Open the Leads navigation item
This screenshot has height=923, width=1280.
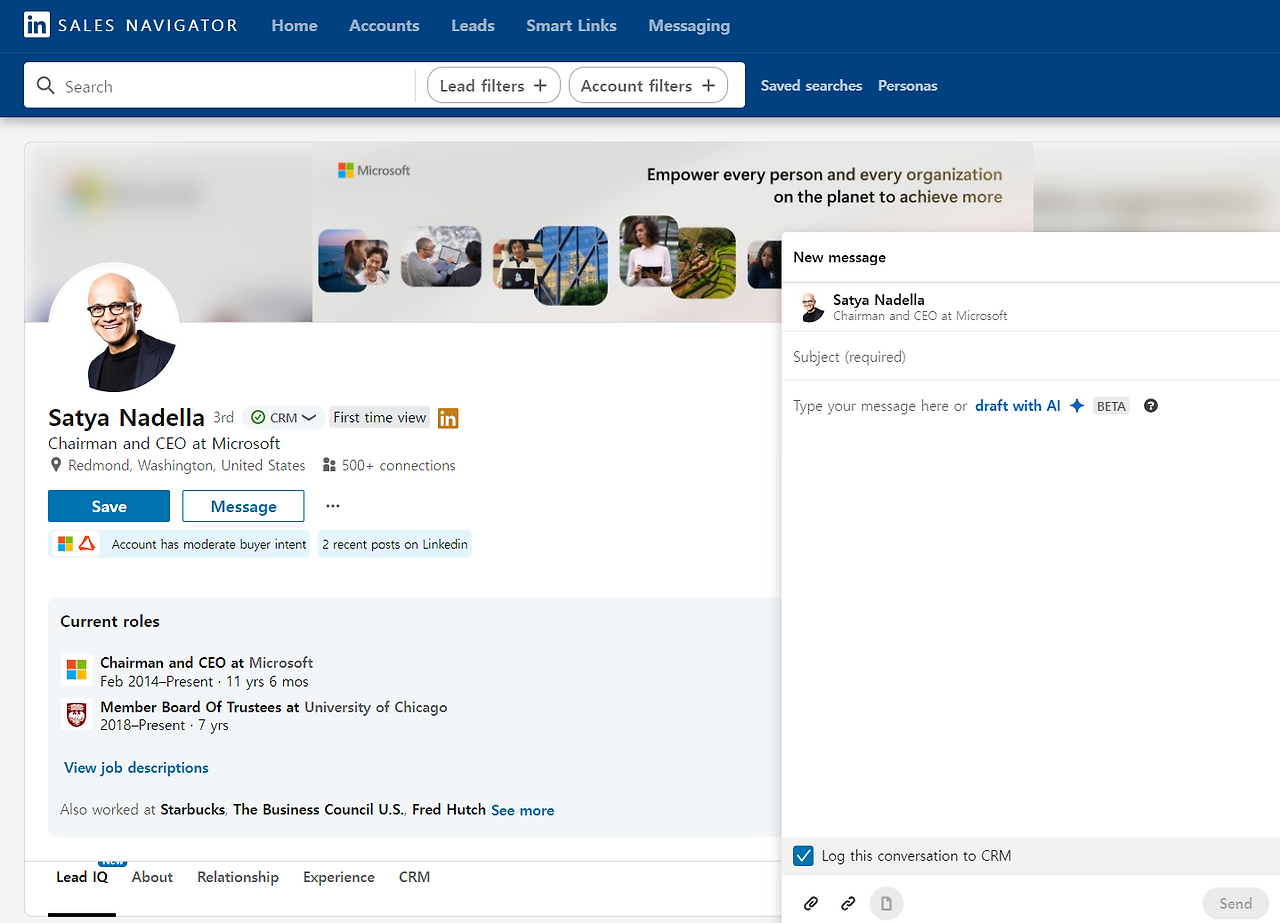473,26
